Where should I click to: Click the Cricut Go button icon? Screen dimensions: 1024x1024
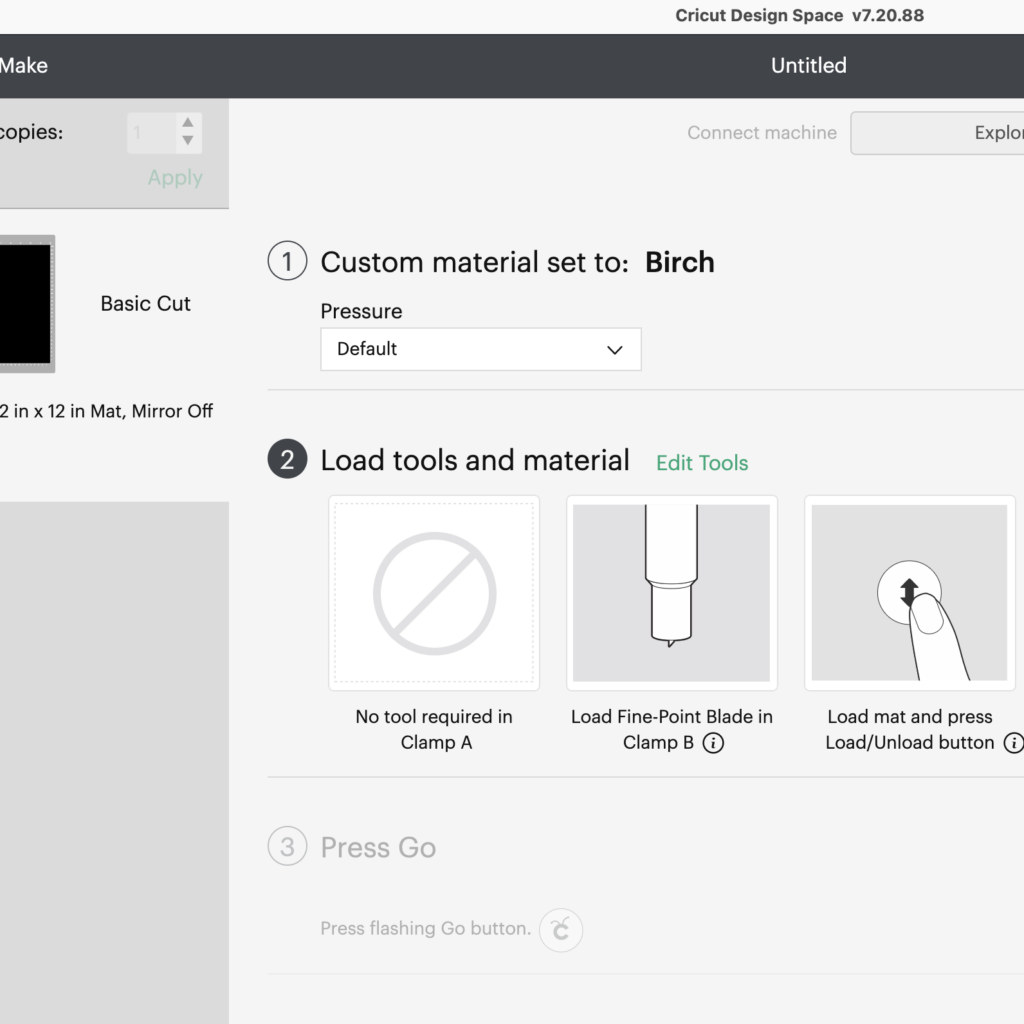pos(560,929)
